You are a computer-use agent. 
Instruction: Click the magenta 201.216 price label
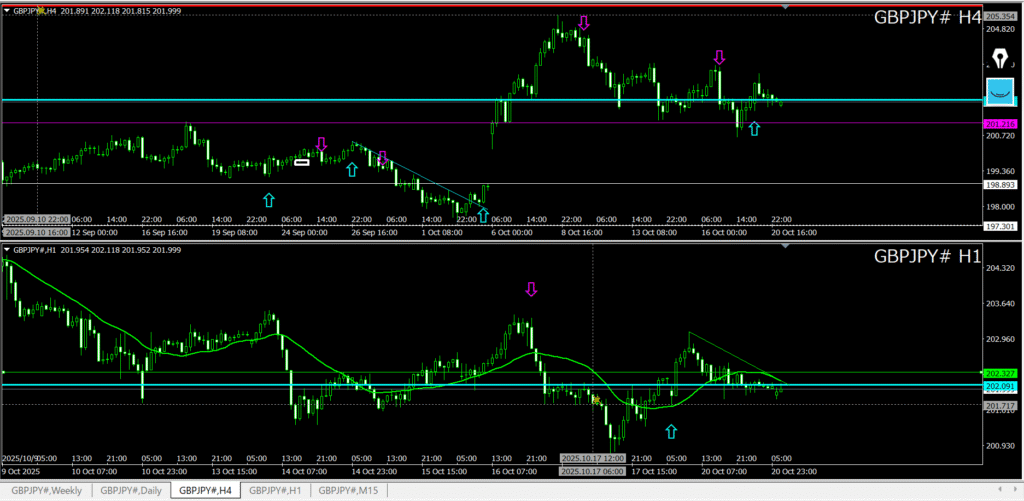tap(1000, 123)
